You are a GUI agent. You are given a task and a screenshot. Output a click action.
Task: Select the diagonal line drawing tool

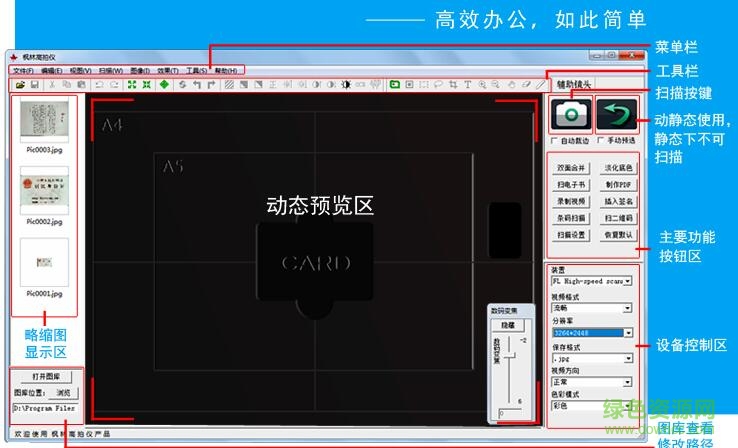[x=541, y=85]
